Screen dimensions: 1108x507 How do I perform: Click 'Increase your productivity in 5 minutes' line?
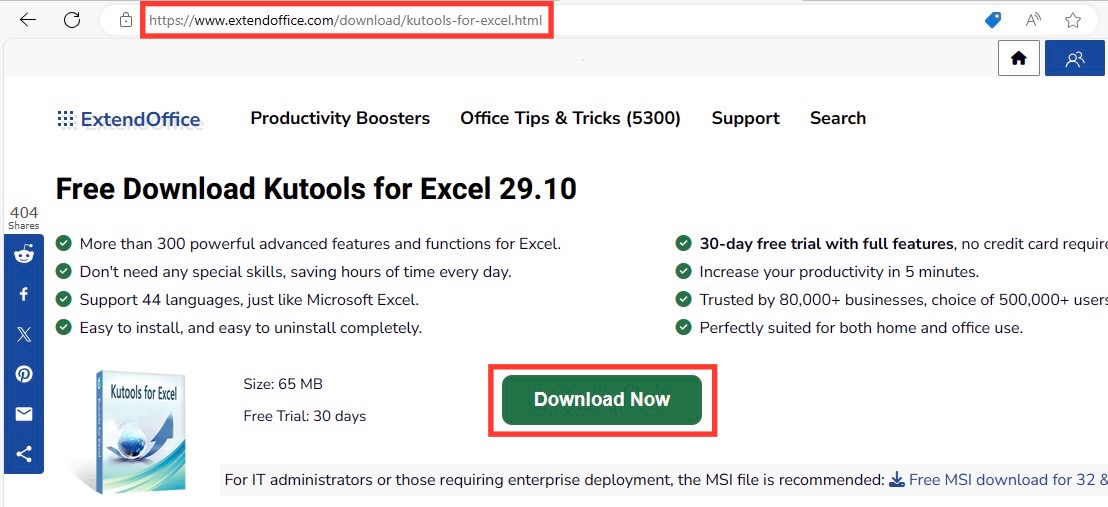(x=839, y=272)
